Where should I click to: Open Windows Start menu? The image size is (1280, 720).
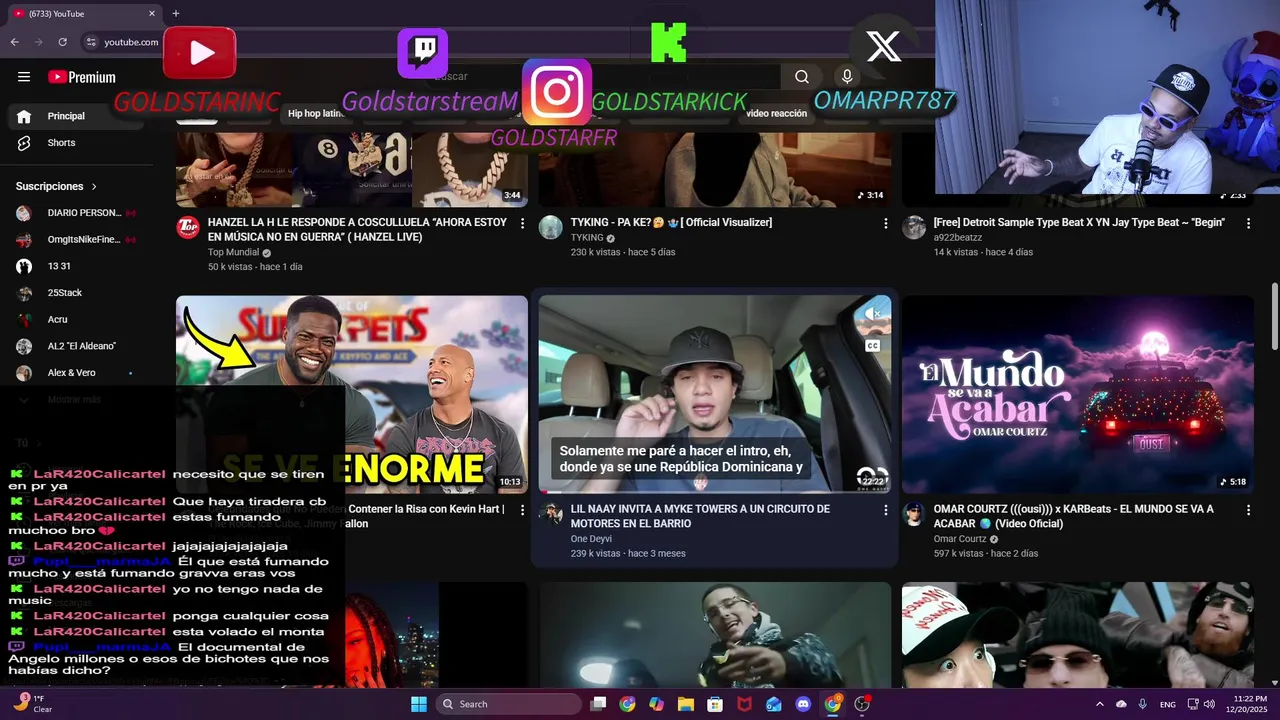point(419,704)
